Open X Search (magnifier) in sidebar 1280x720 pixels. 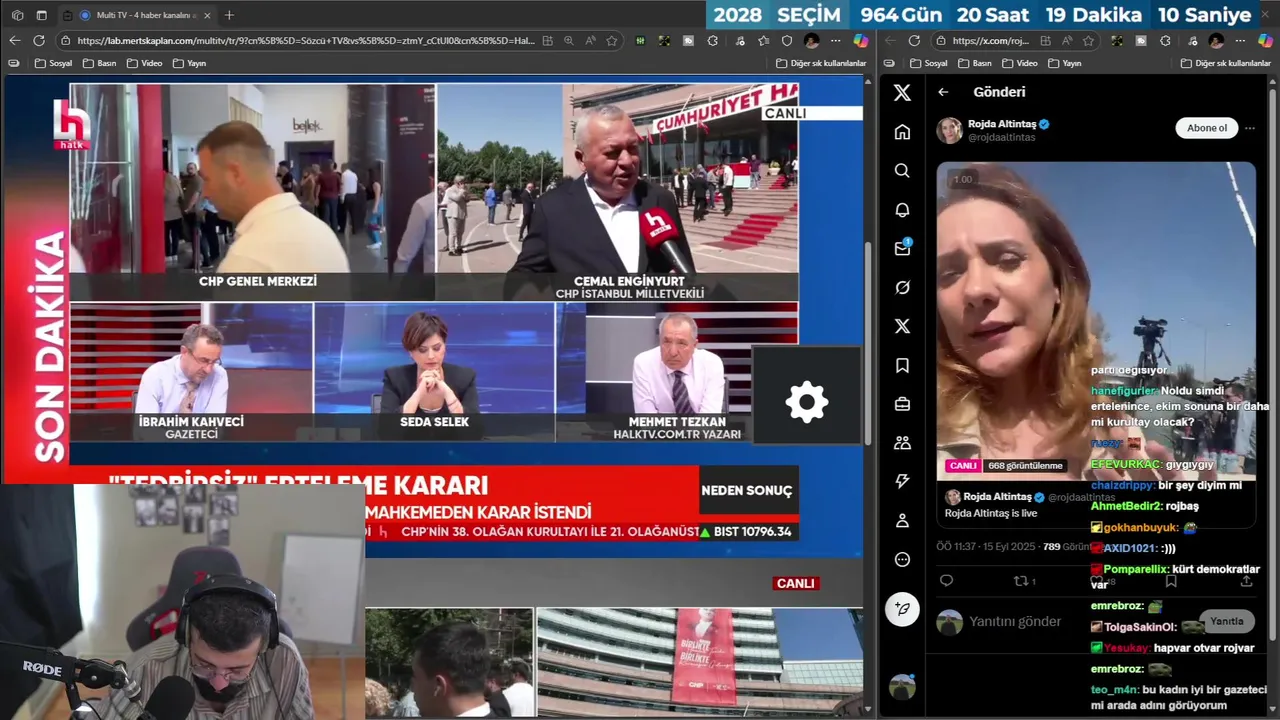point(902,171)
